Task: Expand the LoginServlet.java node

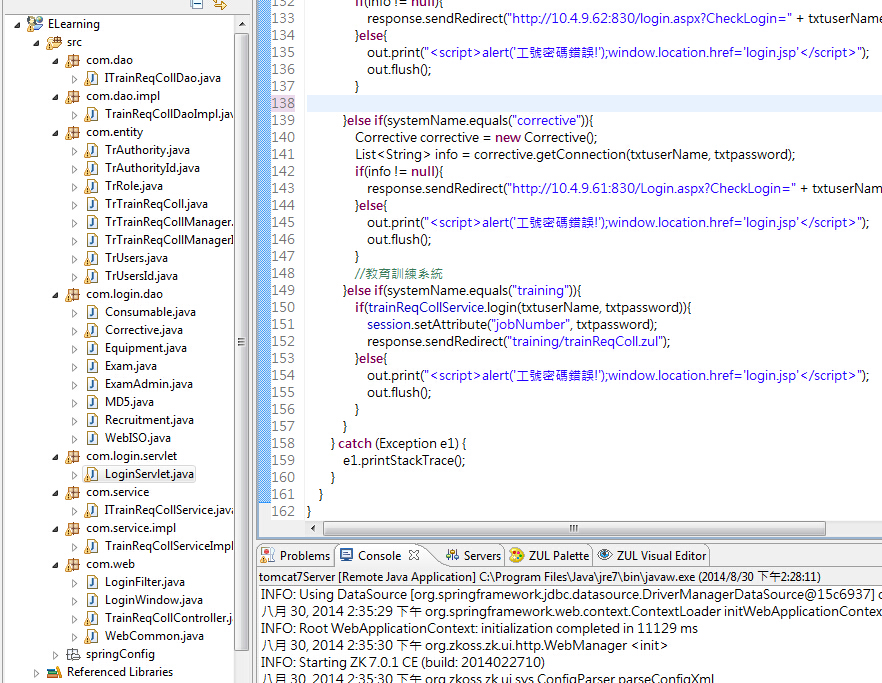Action: (74, 475)
